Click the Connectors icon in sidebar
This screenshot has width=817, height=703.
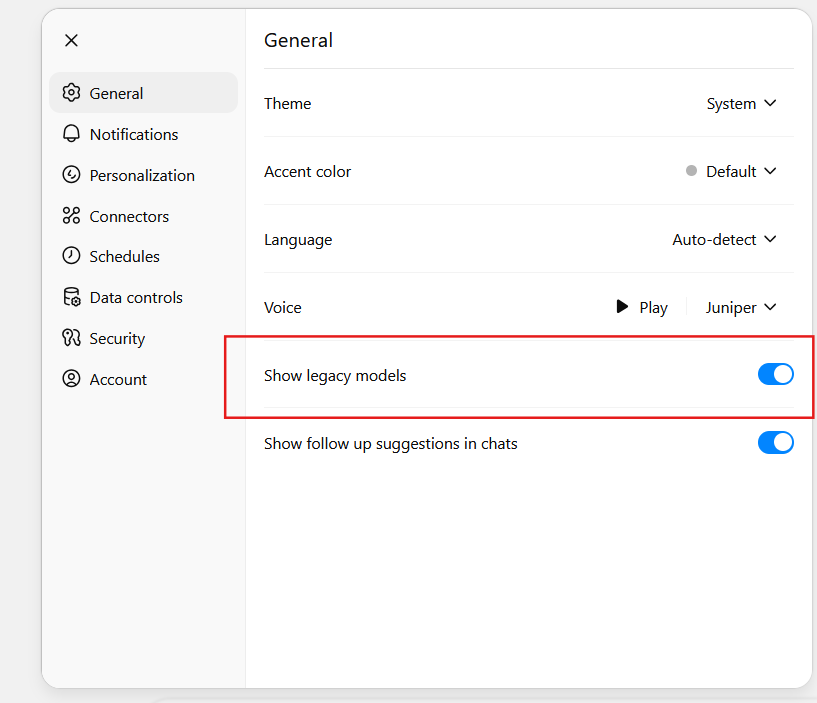pyautogui.click(x=71, y=216)
